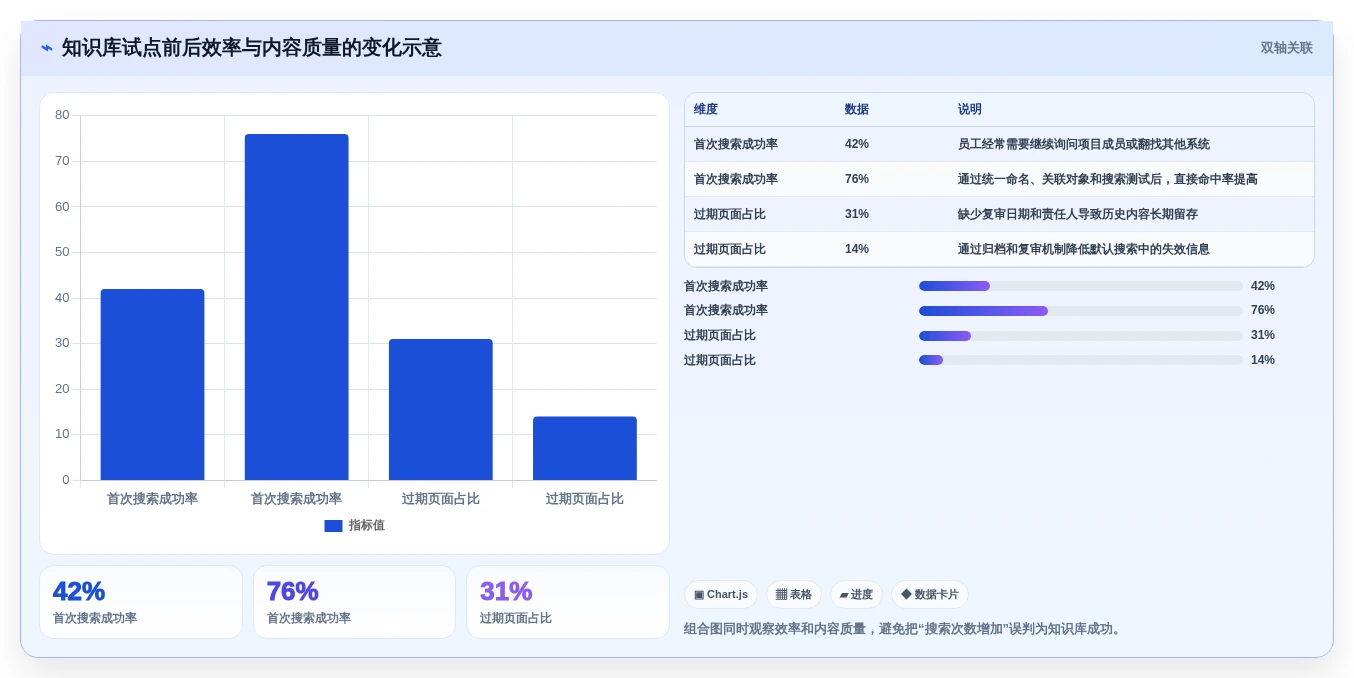
Task: Click the x-axis label under the 14 bar
Action: pyautogui.click(x=584, y=498)
